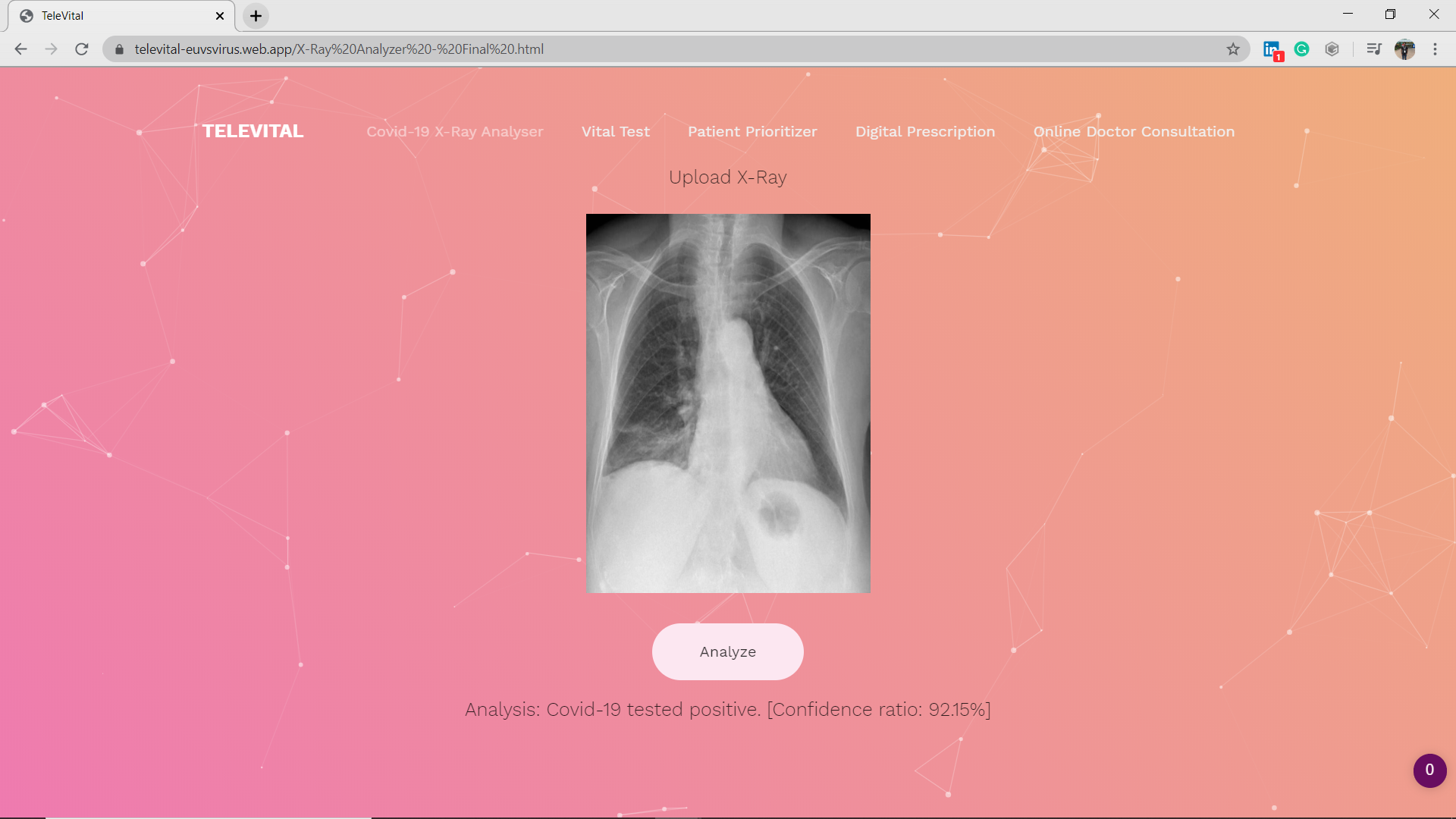1456x819 pixels.
Task: Open Covid-19 X-Ray Analyser page
Action: [x=455, y=132]
